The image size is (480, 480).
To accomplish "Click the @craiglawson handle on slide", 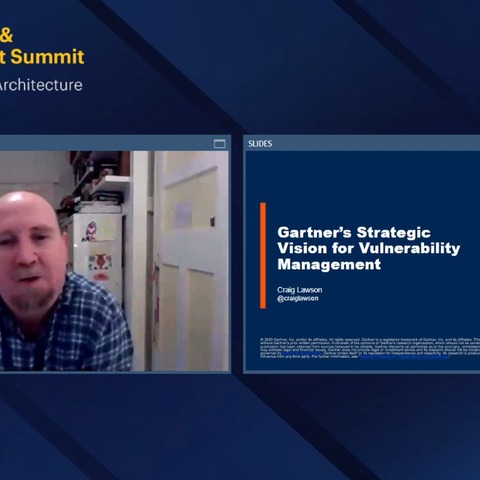I will (298, 298).
